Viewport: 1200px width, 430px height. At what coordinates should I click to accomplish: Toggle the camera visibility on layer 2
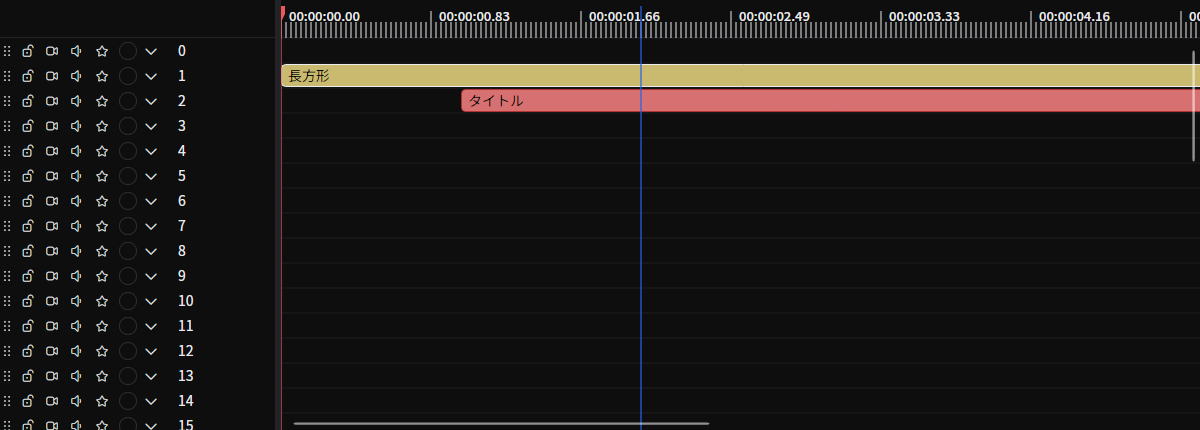[x=52, y=101]
